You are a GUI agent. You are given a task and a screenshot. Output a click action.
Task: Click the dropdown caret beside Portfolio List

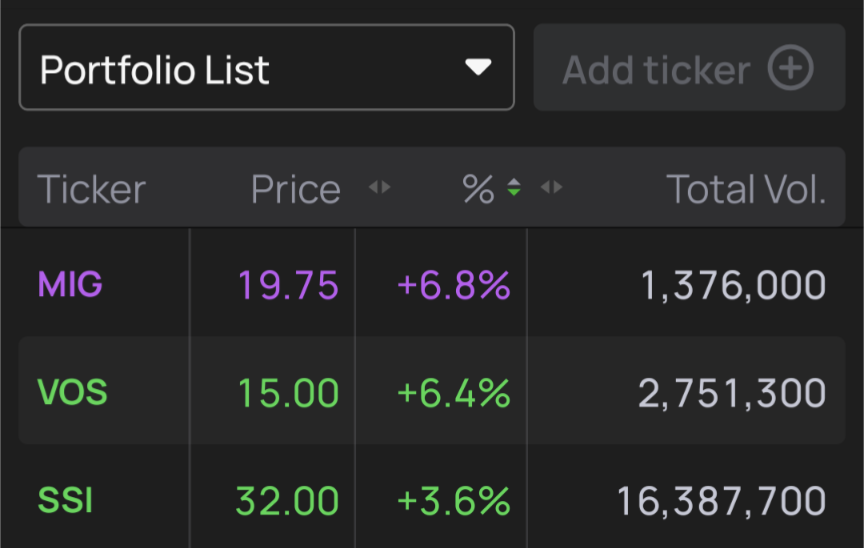(x=479, y=68)
